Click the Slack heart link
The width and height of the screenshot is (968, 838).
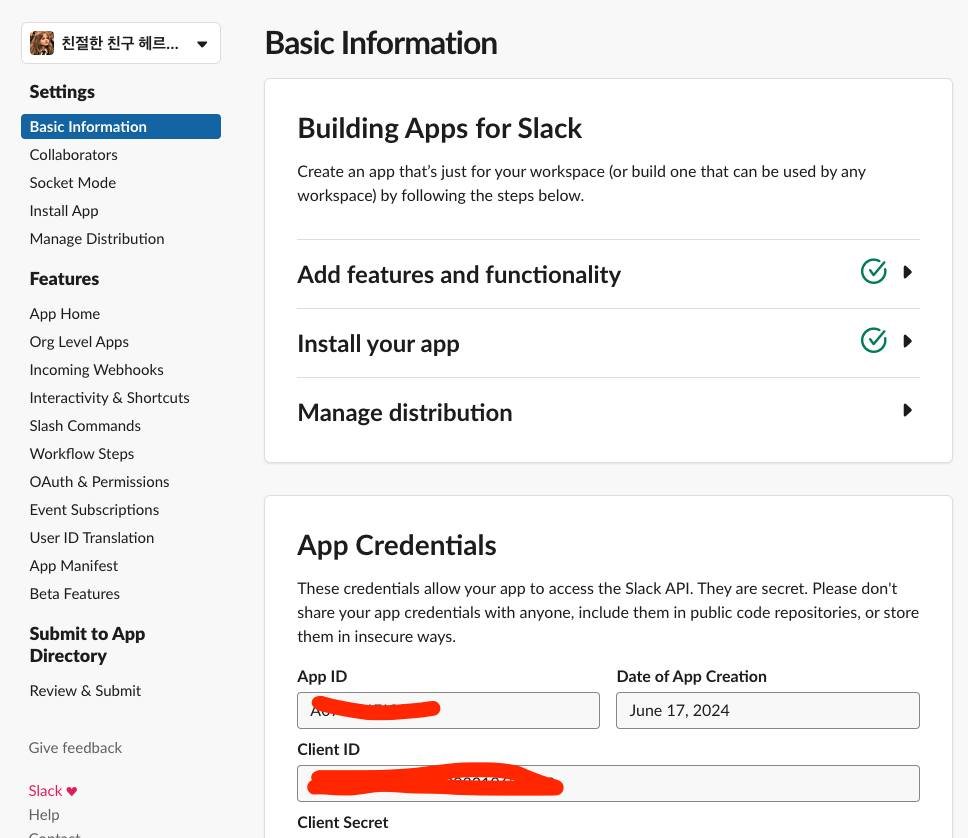53,791
